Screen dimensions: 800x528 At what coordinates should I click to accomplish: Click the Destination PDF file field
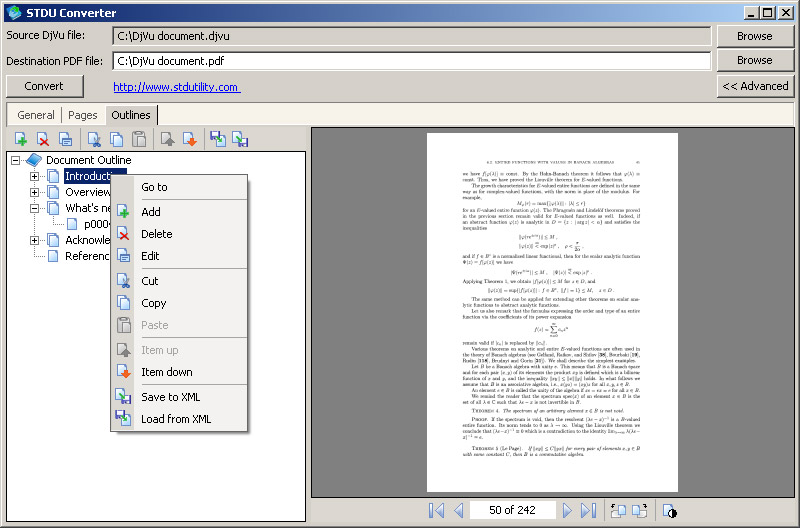click(x=411, y=61)
